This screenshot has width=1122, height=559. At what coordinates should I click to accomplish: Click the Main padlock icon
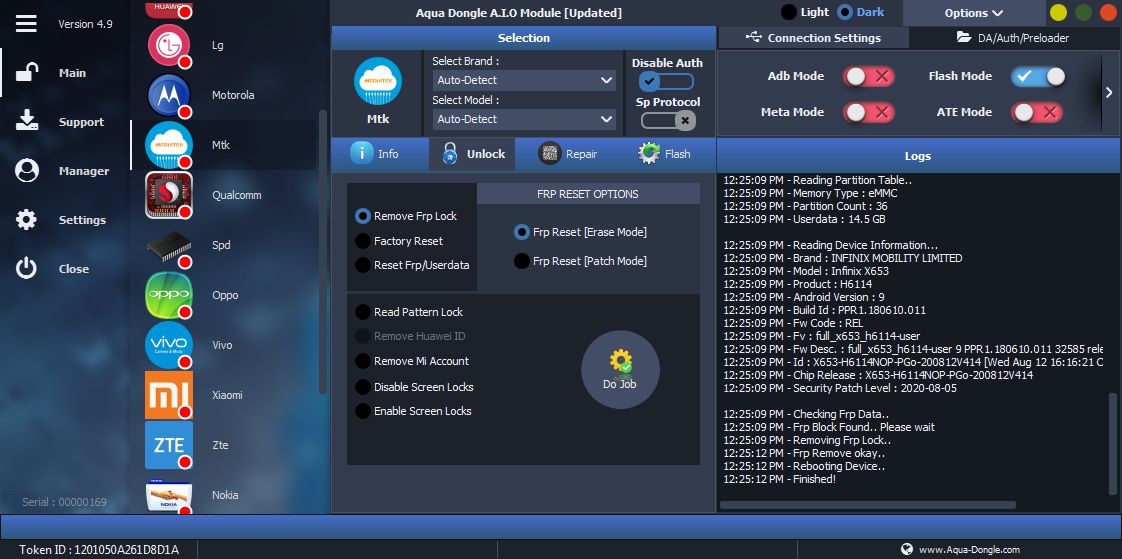click(26, 72)
